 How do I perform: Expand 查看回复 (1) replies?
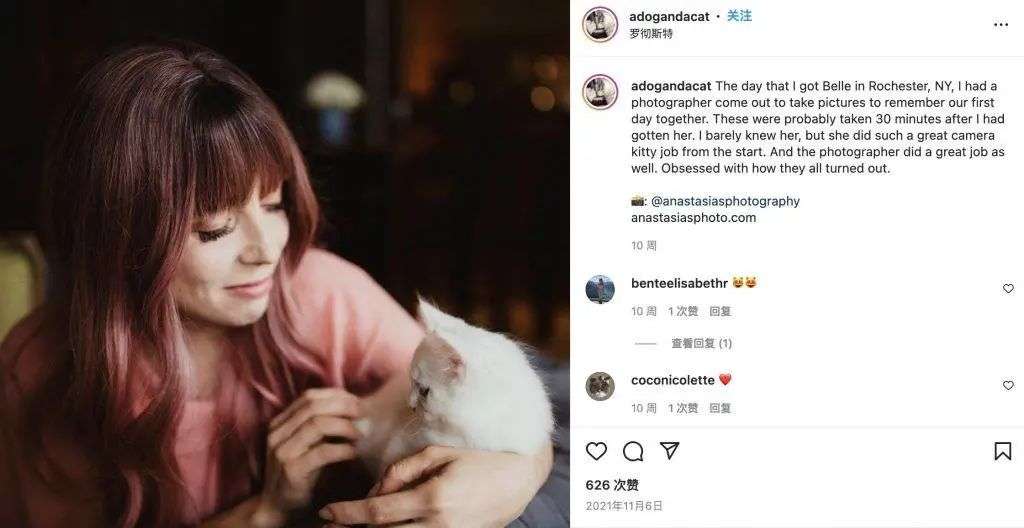701,343
